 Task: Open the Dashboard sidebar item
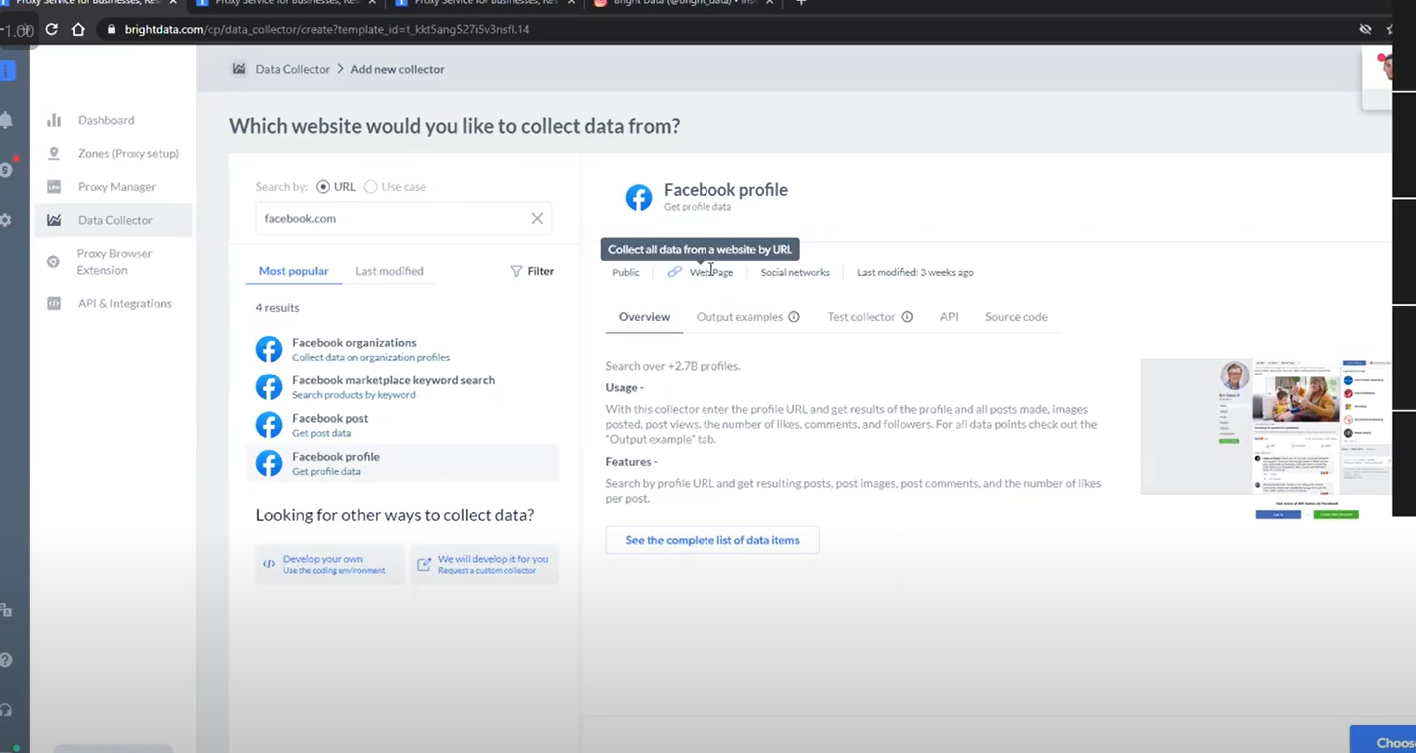tap(106, 120)
